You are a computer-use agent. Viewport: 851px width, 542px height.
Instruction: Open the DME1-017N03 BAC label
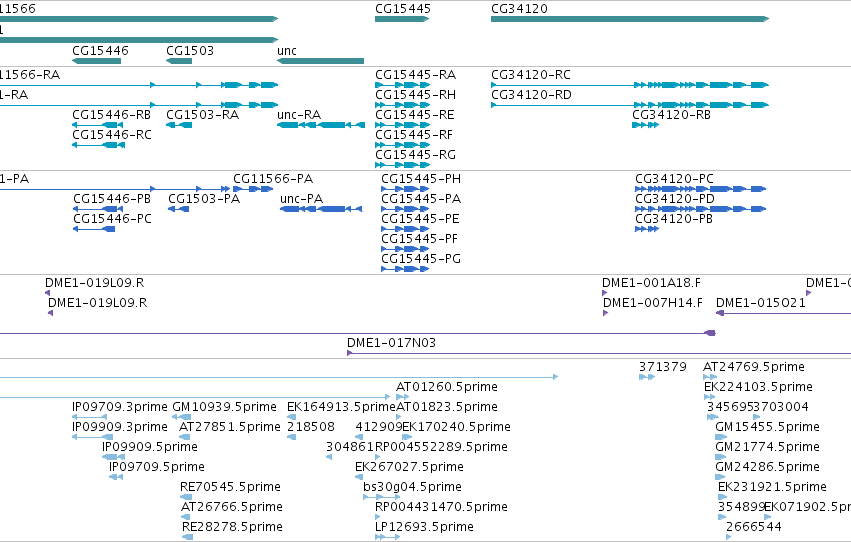coord(391,343)
